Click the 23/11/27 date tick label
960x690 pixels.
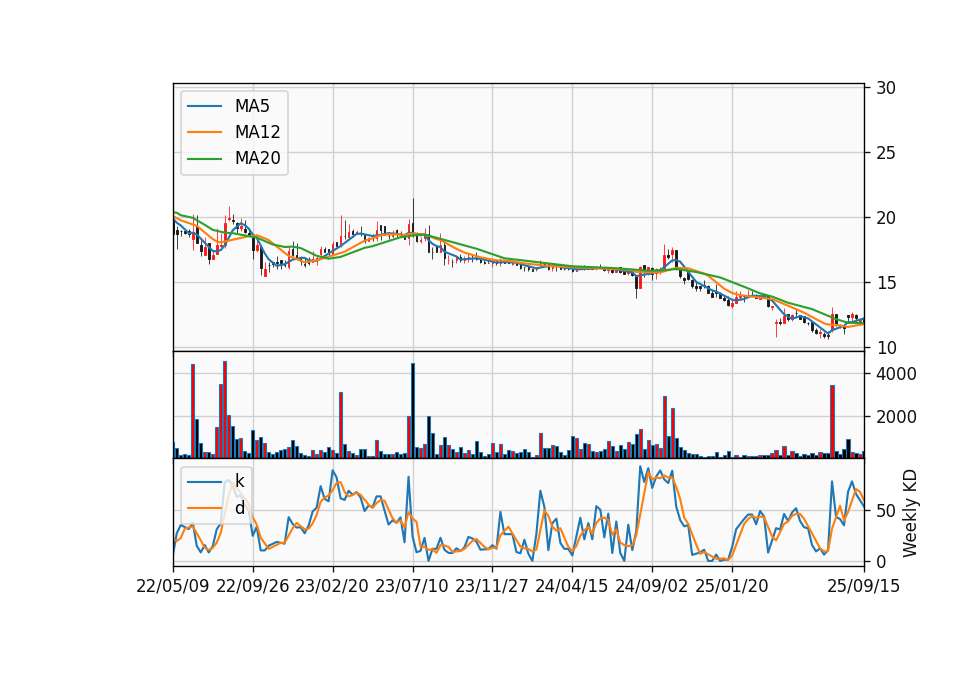(492, 586)
